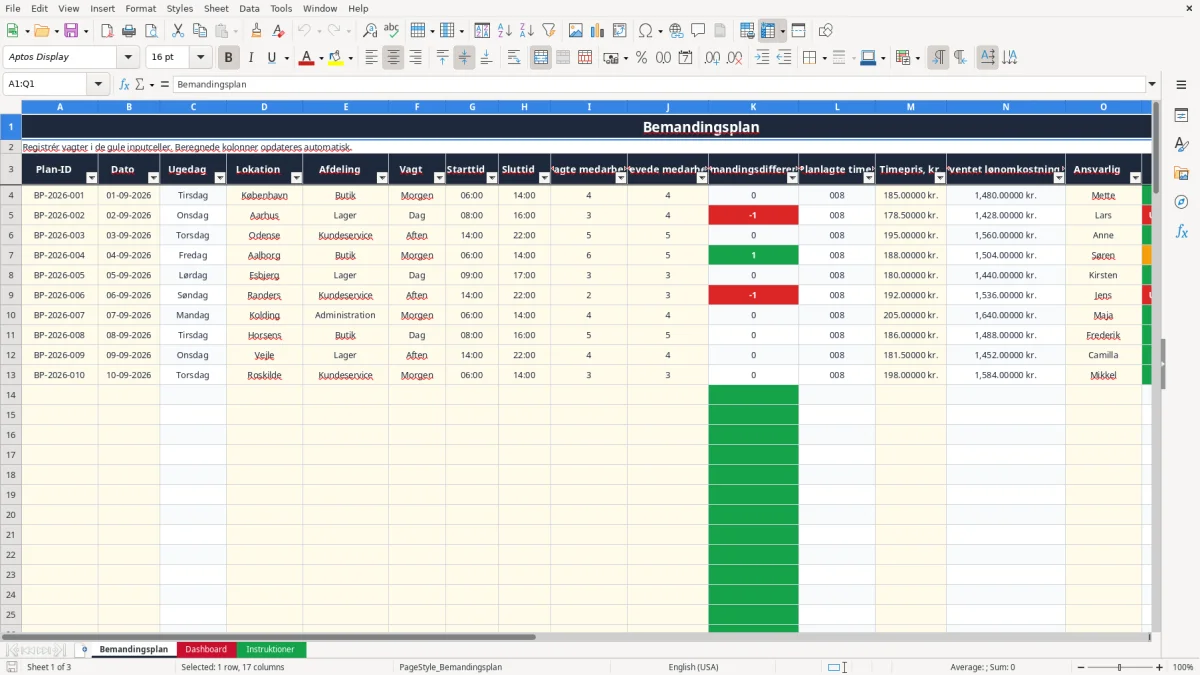Toggle Center Vertically alignment

tap(464, 58)
